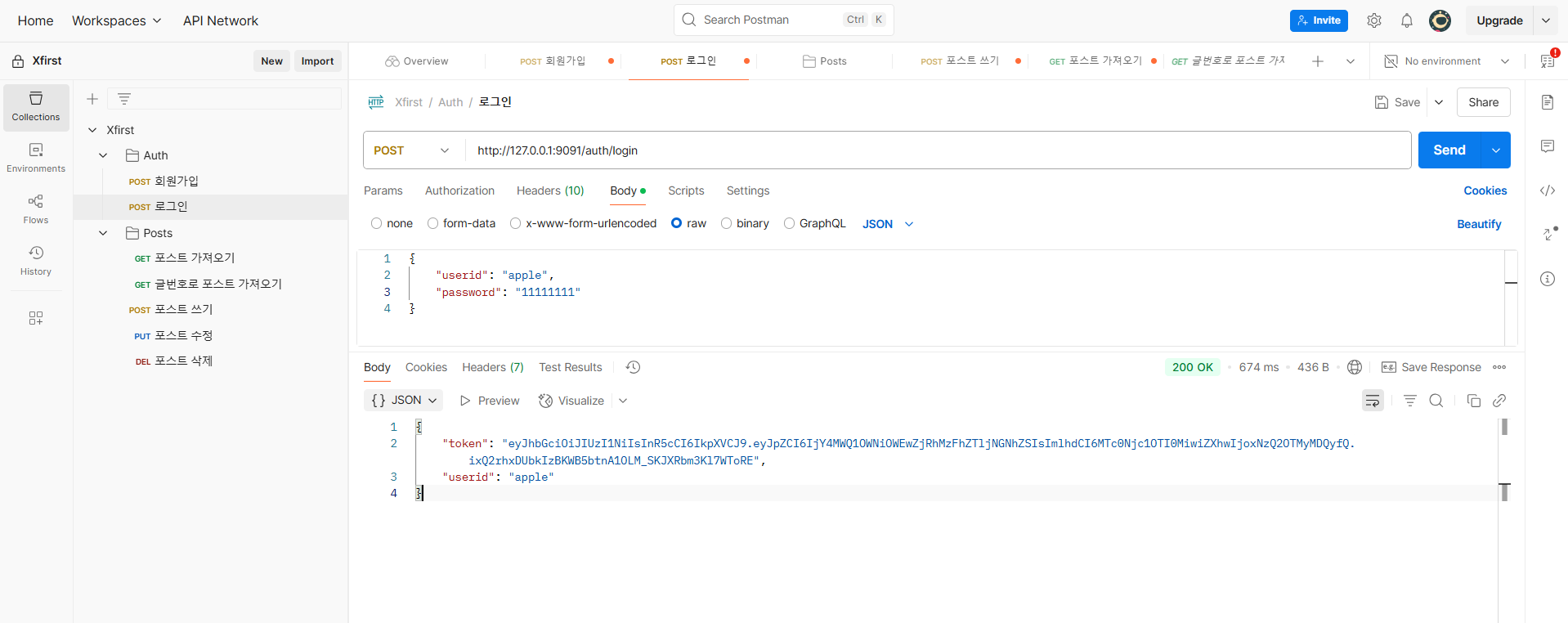Switch to Authorization tab

click(x=459, y=190)
